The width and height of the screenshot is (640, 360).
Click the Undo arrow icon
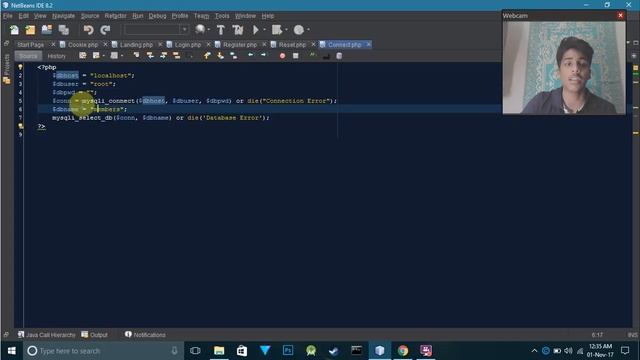click(x=89, y=30)
